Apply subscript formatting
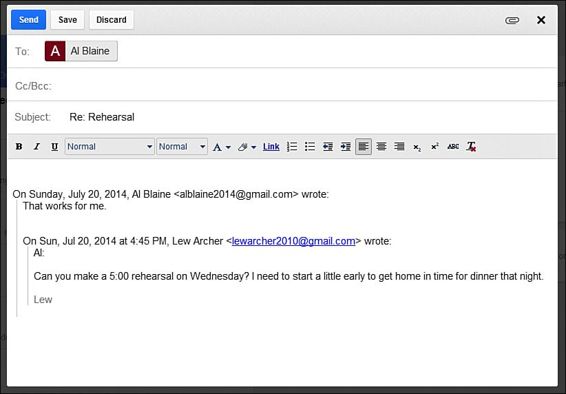 (x=417, y=147)
